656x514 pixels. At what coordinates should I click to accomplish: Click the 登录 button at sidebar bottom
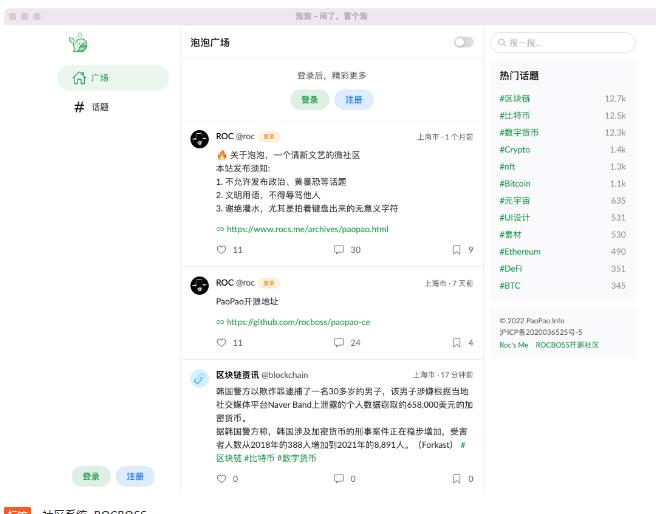(91, 476)
